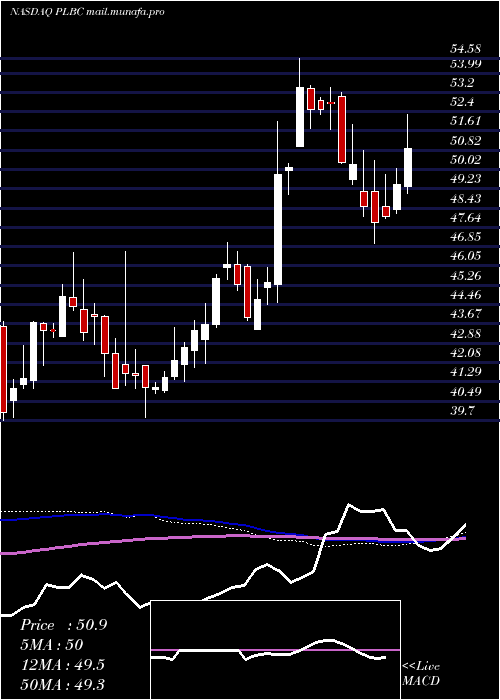Click the 51.61 price axis label
The width and height of the screenshot is (500, 700).
coord(466,121)
